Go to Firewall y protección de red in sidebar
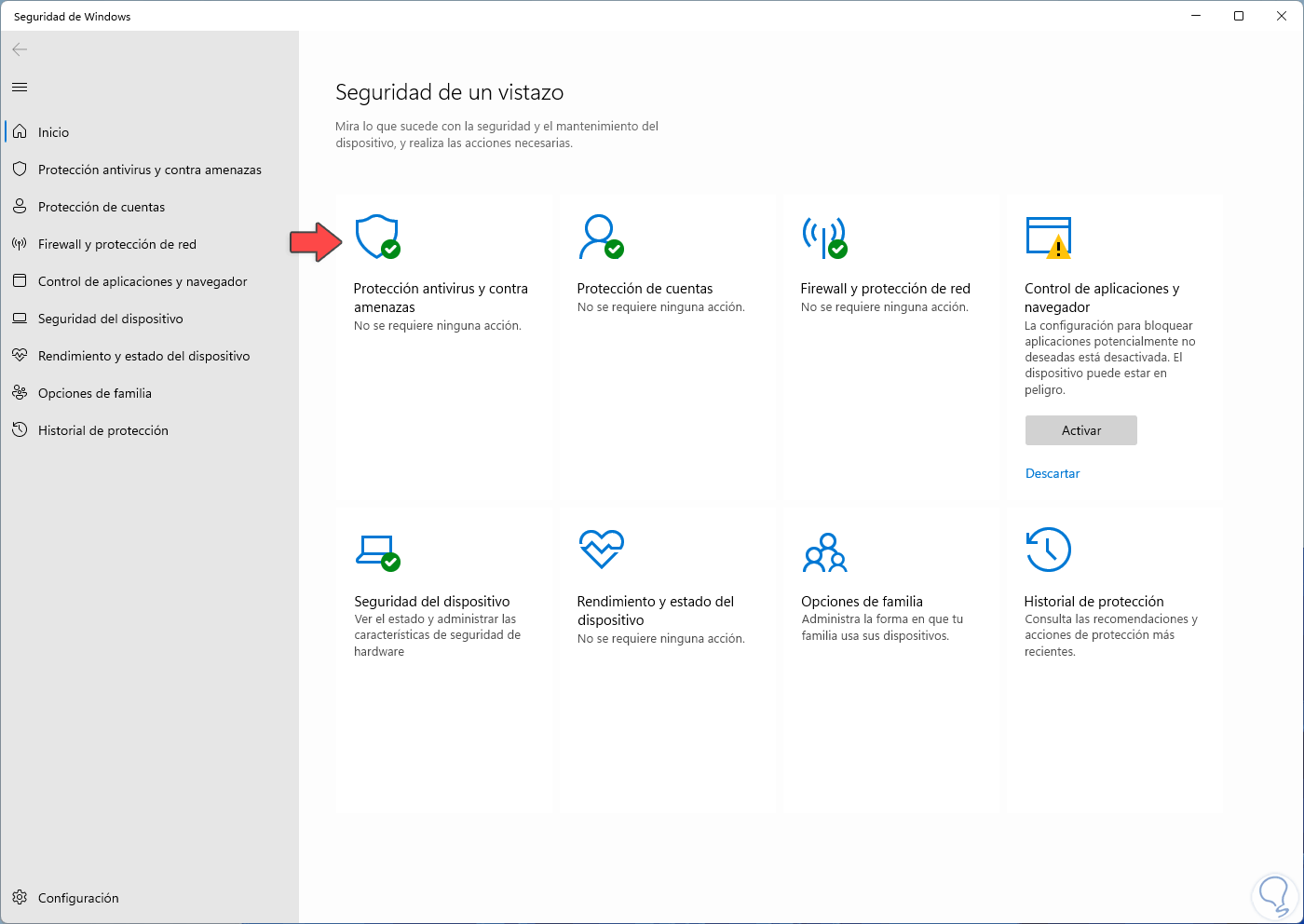The width and height of the screenshot is (1304, 924). pos(116,244)
